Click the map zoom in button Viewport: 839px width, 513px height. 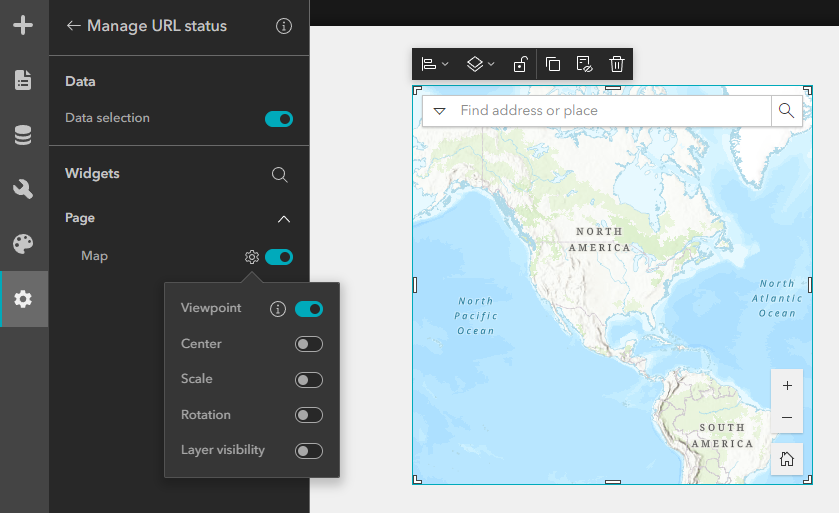787,385
